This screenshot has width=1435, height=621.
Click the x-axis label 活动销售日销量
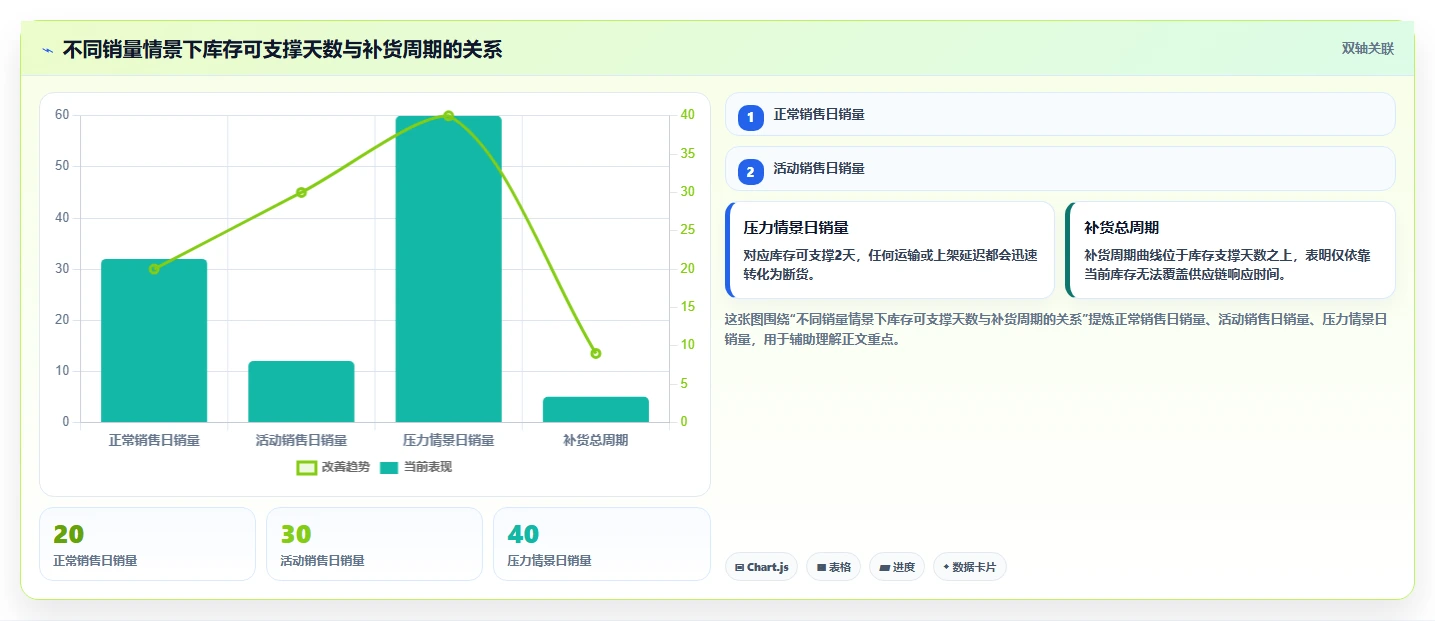pos(301,440)
